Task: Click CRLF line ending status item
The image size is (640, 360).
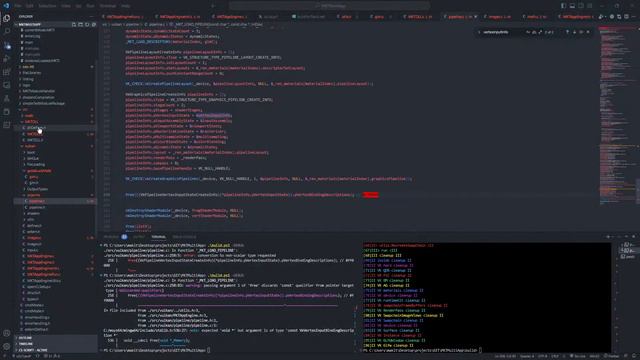Action: coord(556,356)
